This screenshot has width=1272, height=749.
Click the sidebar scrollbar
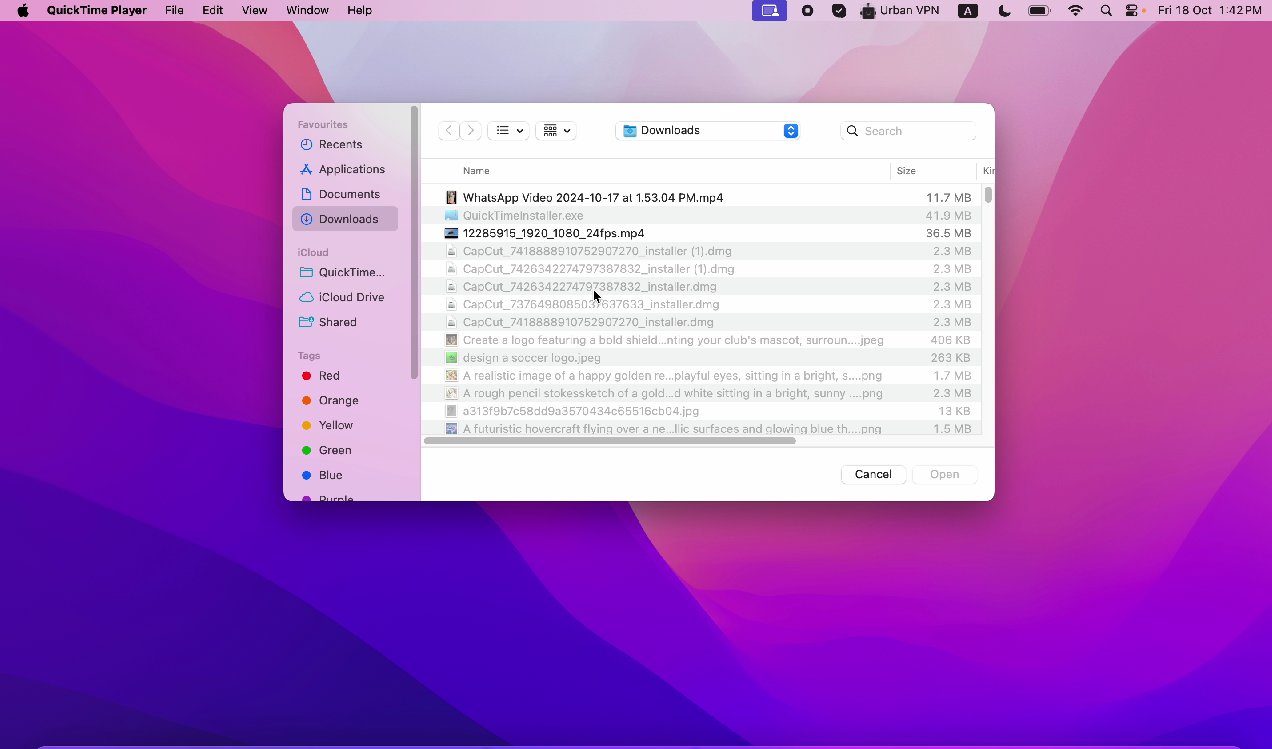point(414,242)
